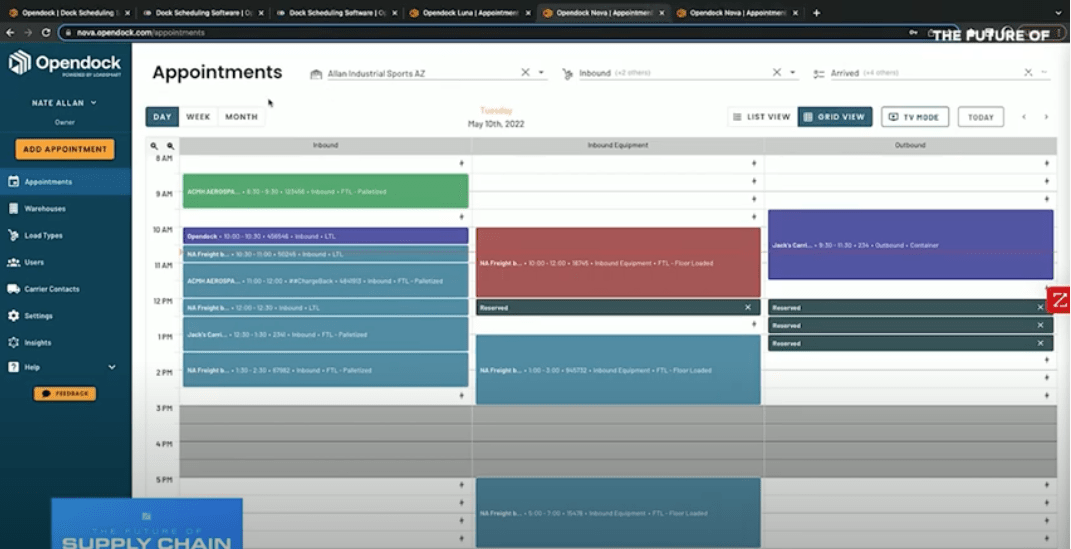Go to Load Types in sidebar
1071x549 pixels.
coord(66,236)
